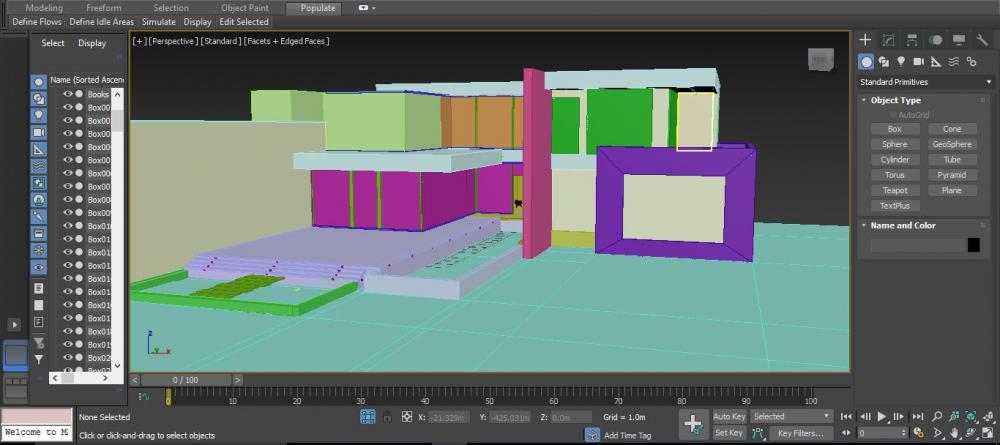Hide the Books object with its eye icon
The image size is (1000, 445).
(68, 94)
